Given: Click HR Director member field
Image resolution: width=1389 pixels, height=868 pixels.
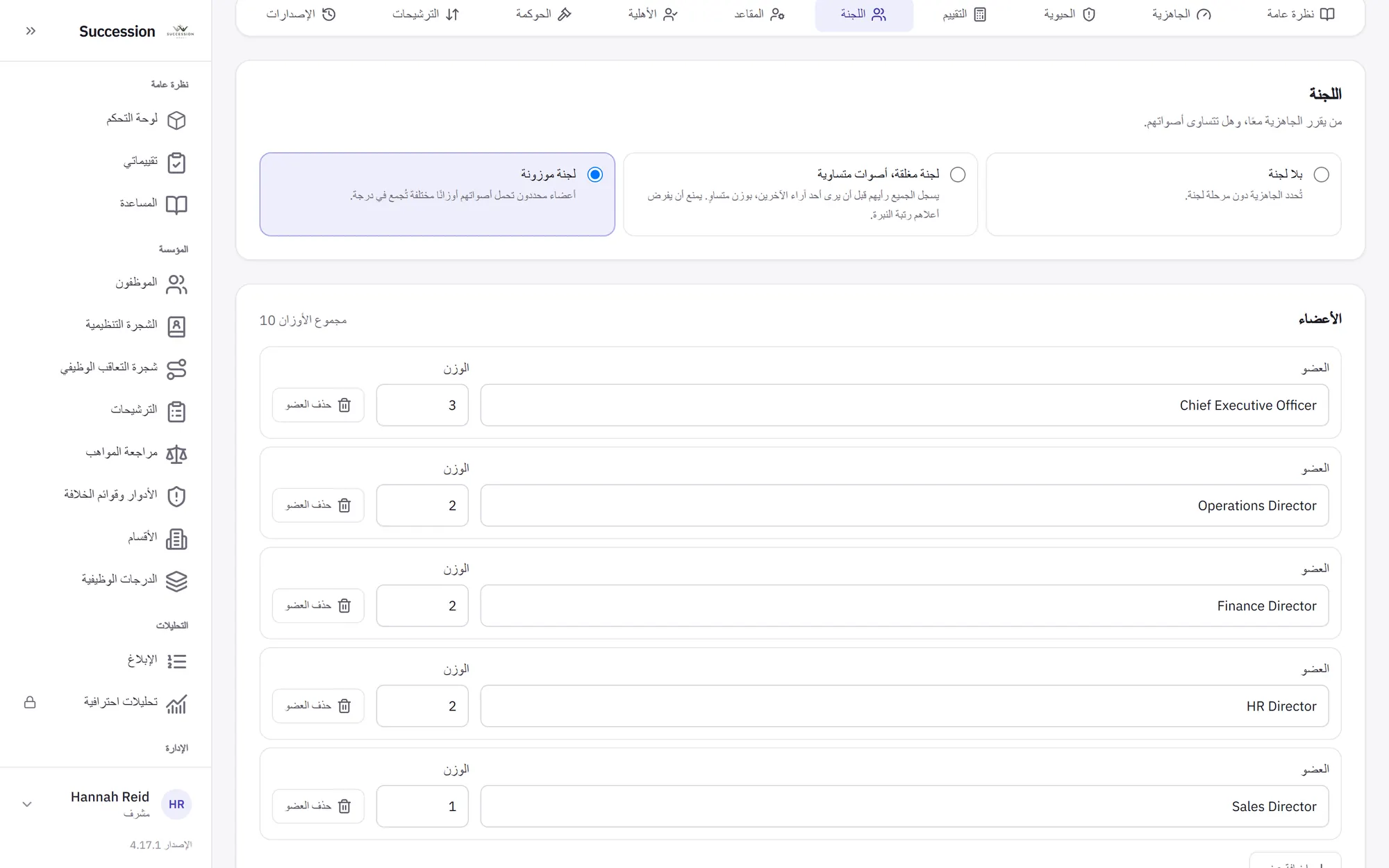Looking at the screenshot, I should (904, 706).
